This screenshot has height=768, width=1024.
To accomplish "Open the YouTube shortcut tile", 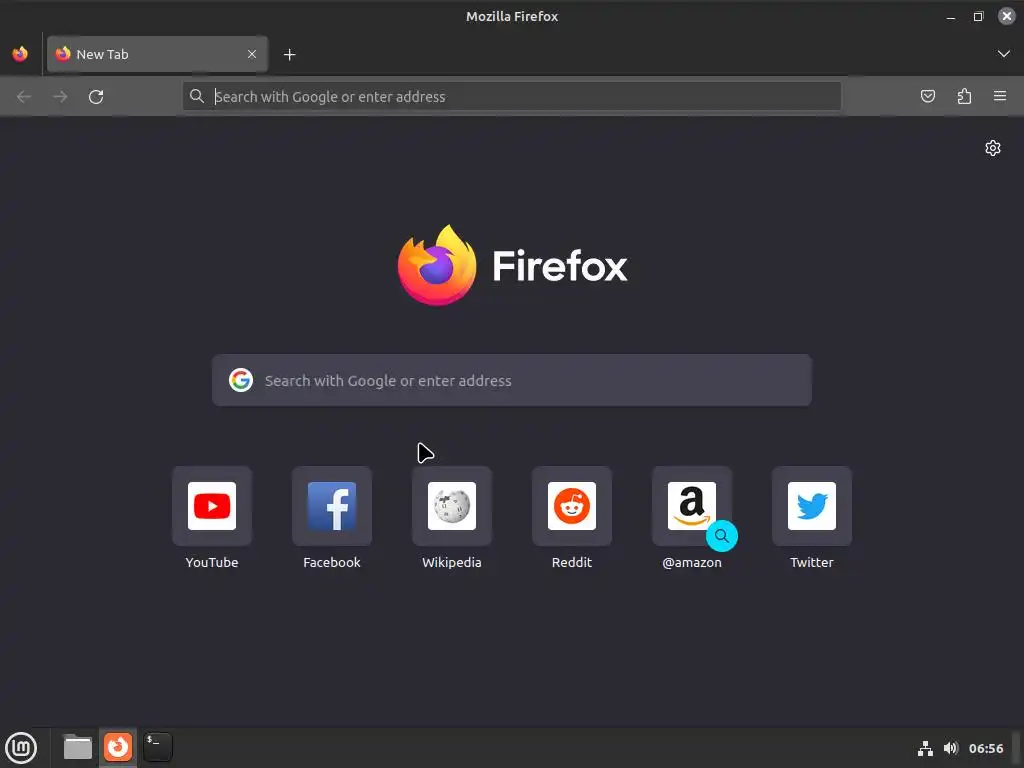I will pyautogui.click(x=212, y=505).
